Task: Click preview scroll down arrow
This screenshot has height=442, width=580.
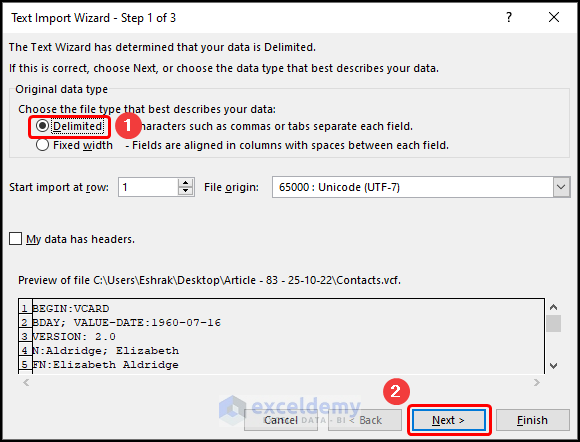Action: [553, 366]
